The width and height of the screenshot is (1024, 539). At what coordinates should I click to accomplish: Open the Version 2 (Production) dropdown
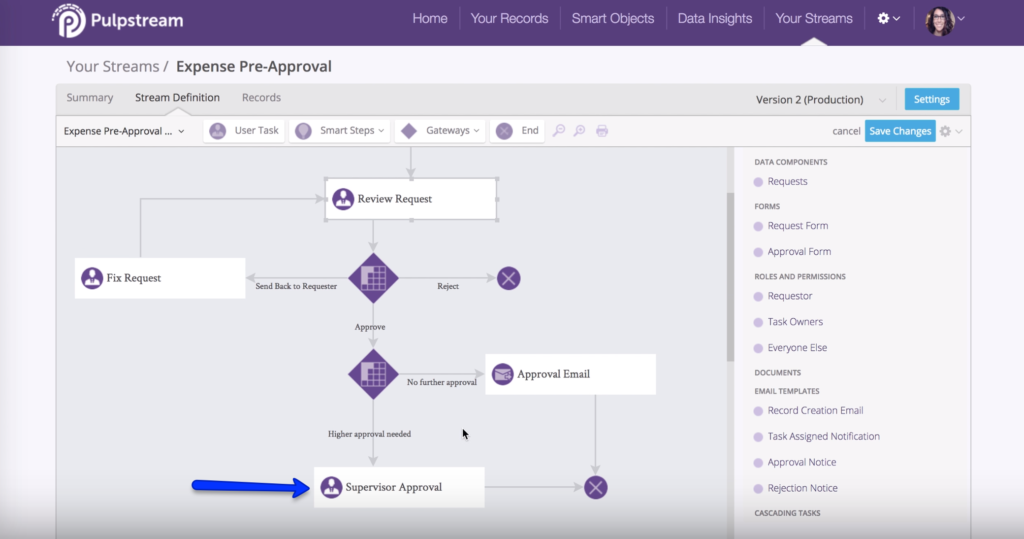(820, 100)
